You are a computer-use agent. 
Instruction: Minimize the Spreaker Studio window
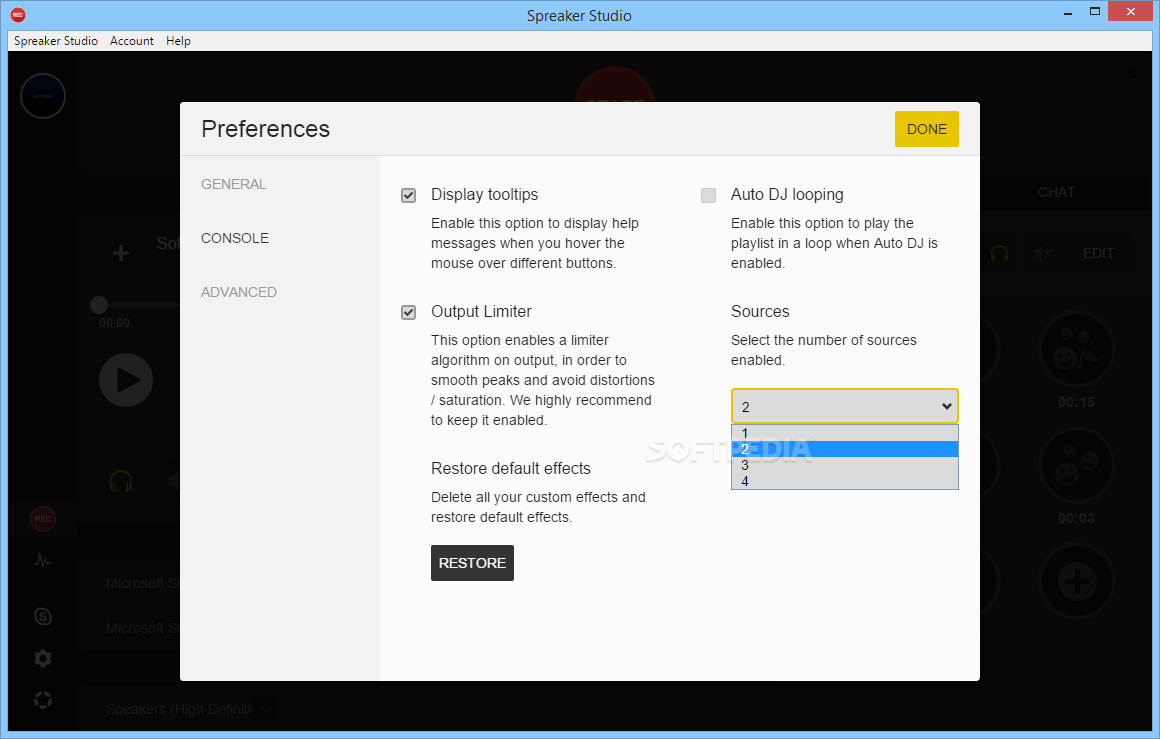(x=1068, y=13)
